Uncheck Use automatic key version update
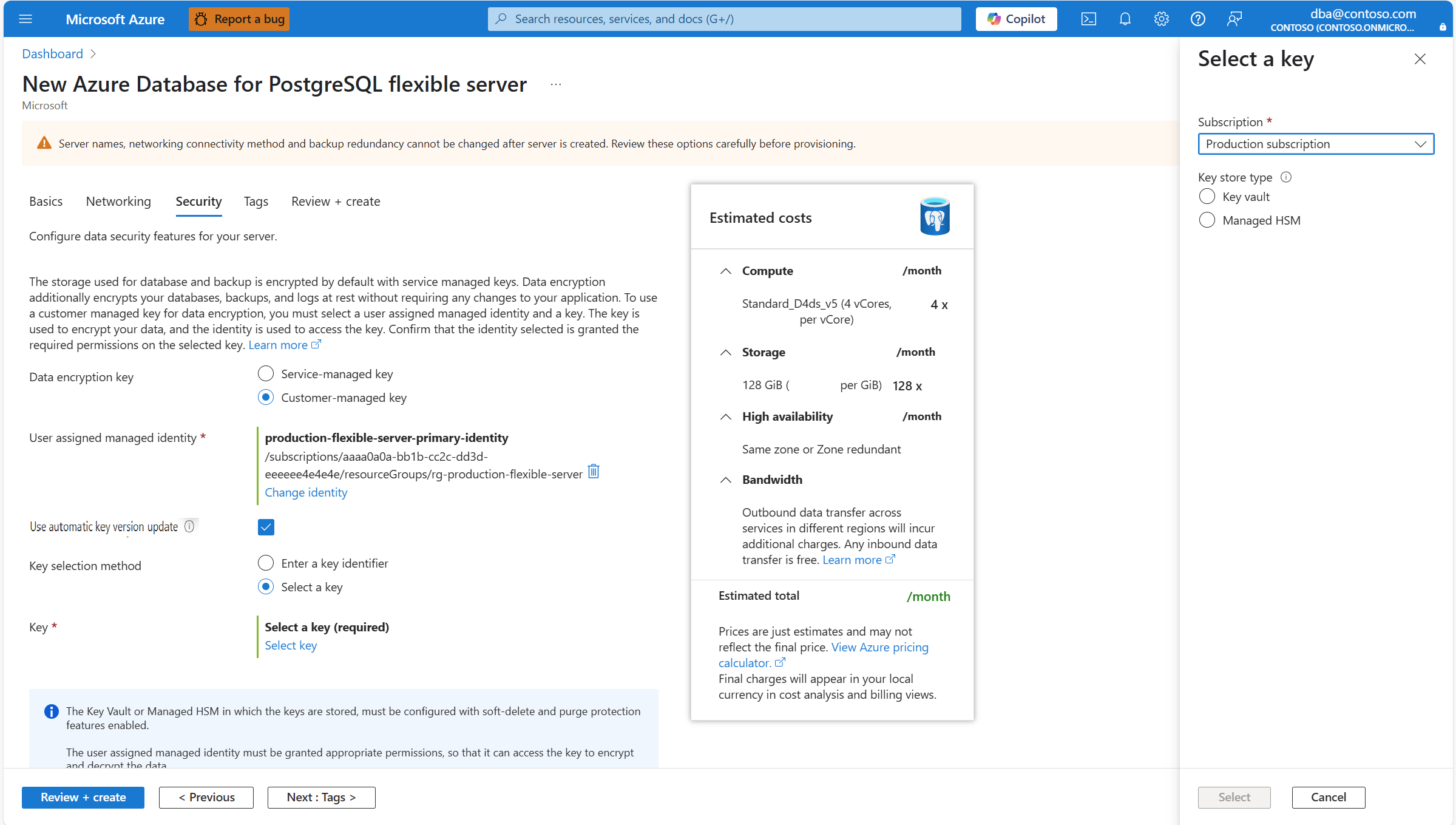This screenshot has height=825, width=1456. [x=266, y=527]
